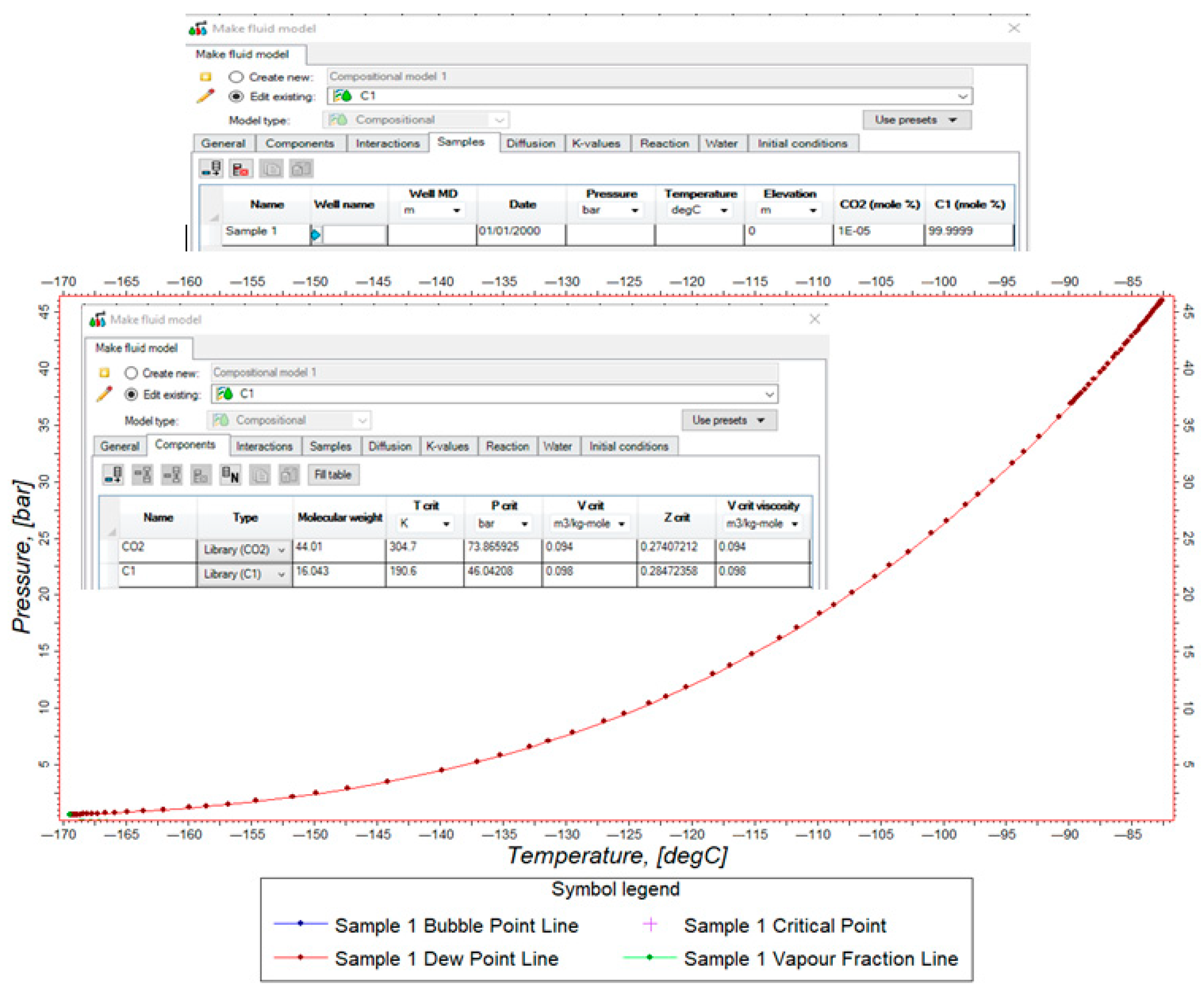
Task: Click 'Use presets' button in upper dialog
Action: coord(916,119)
